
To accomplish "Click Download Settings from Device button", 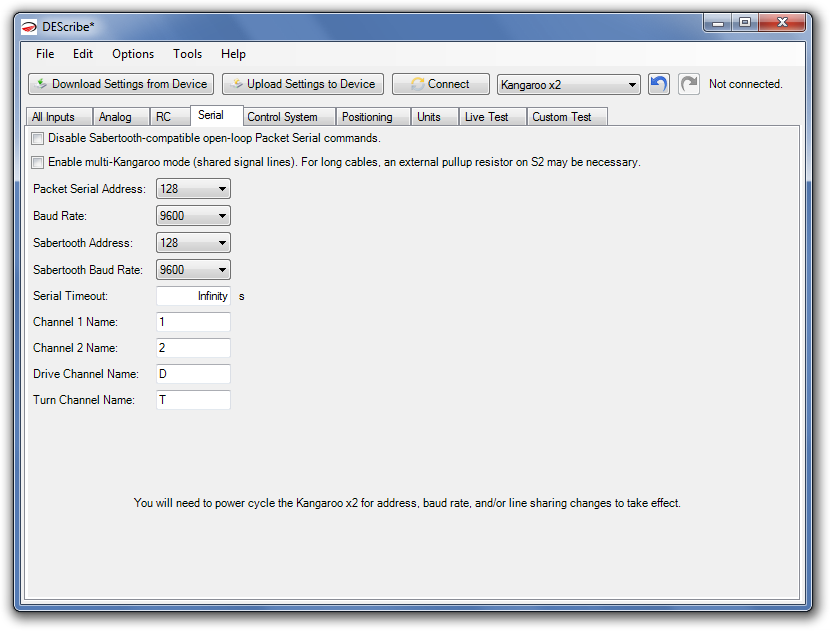I will click(x=120, y=84).
